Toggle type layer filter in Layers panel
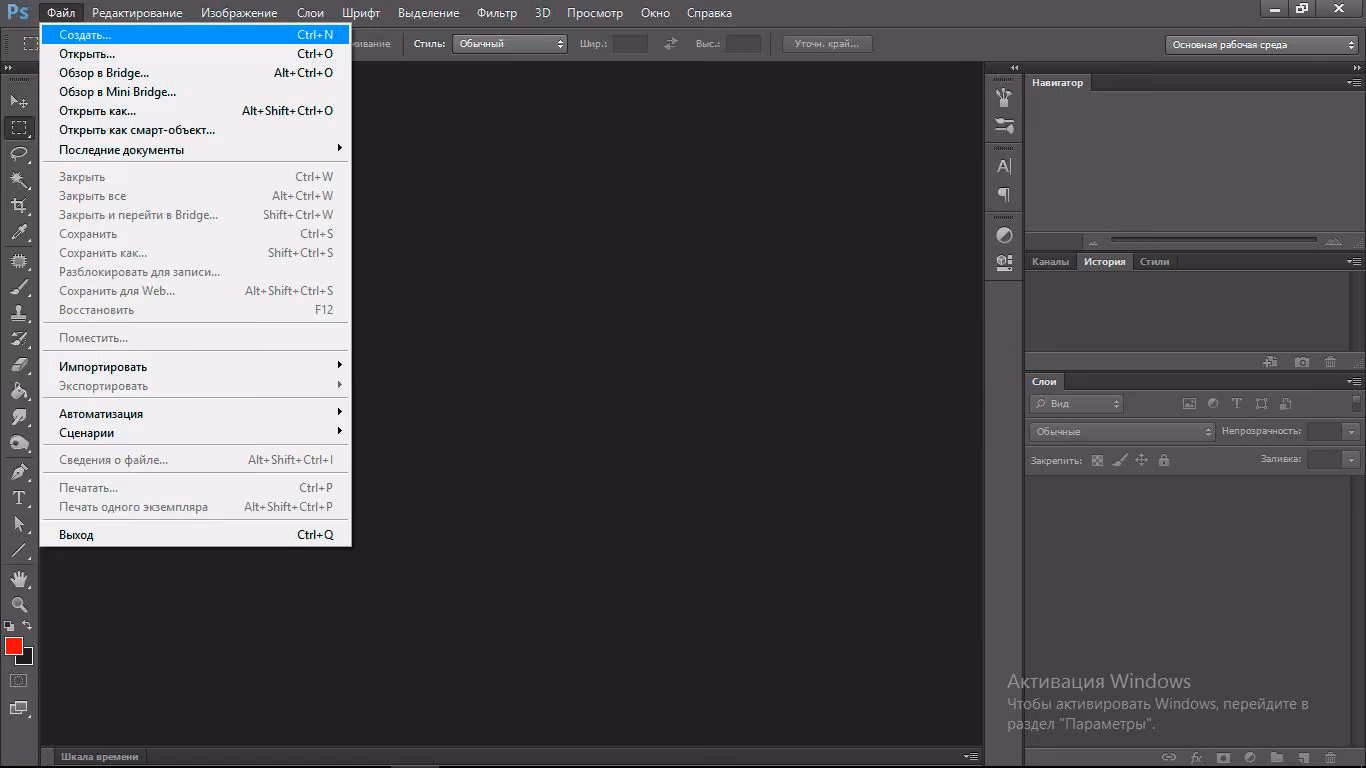 1237,404
